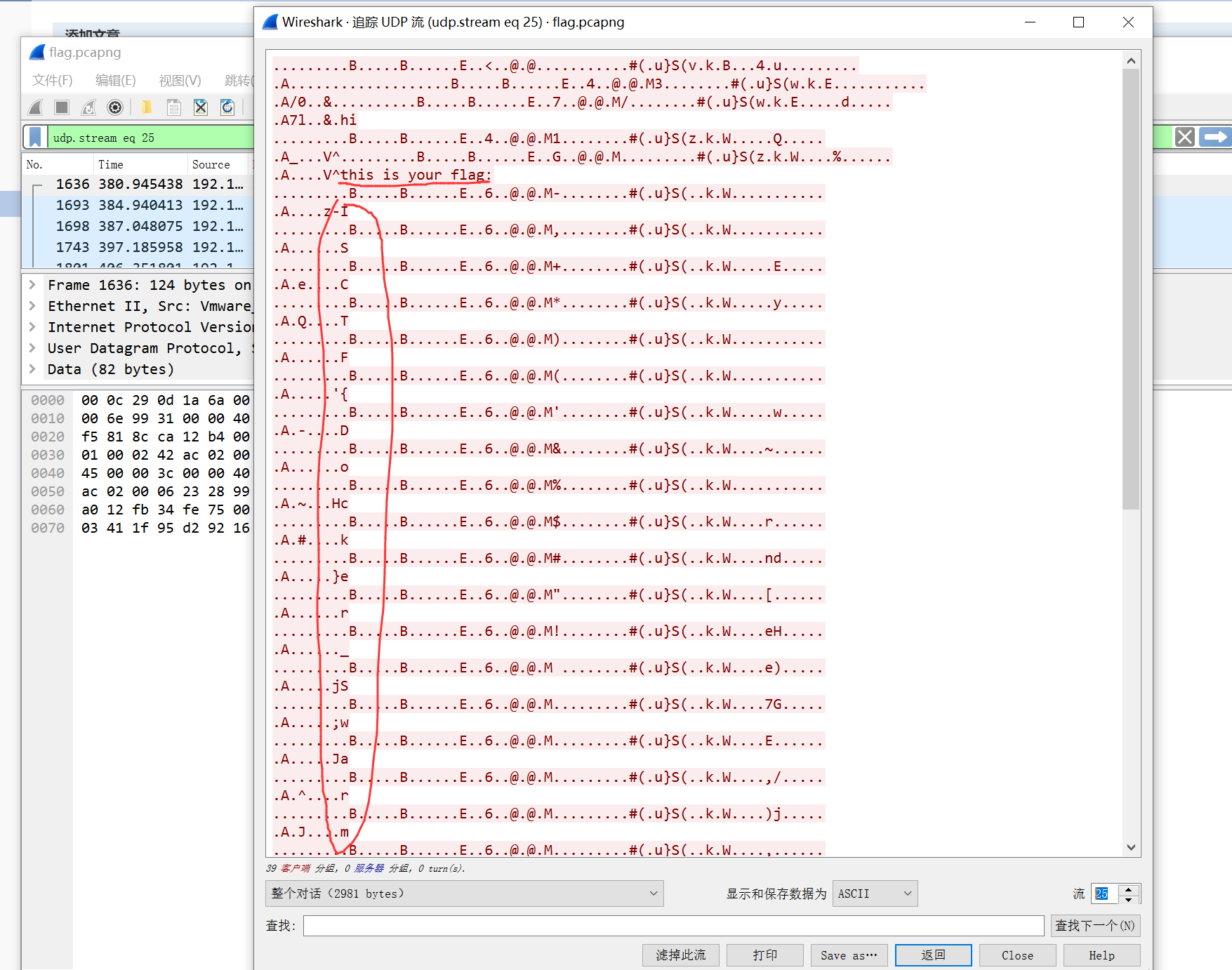Click the open capture file folder icon
The height and width of the screenshot is (970, 1232).
tap(147, 107)
